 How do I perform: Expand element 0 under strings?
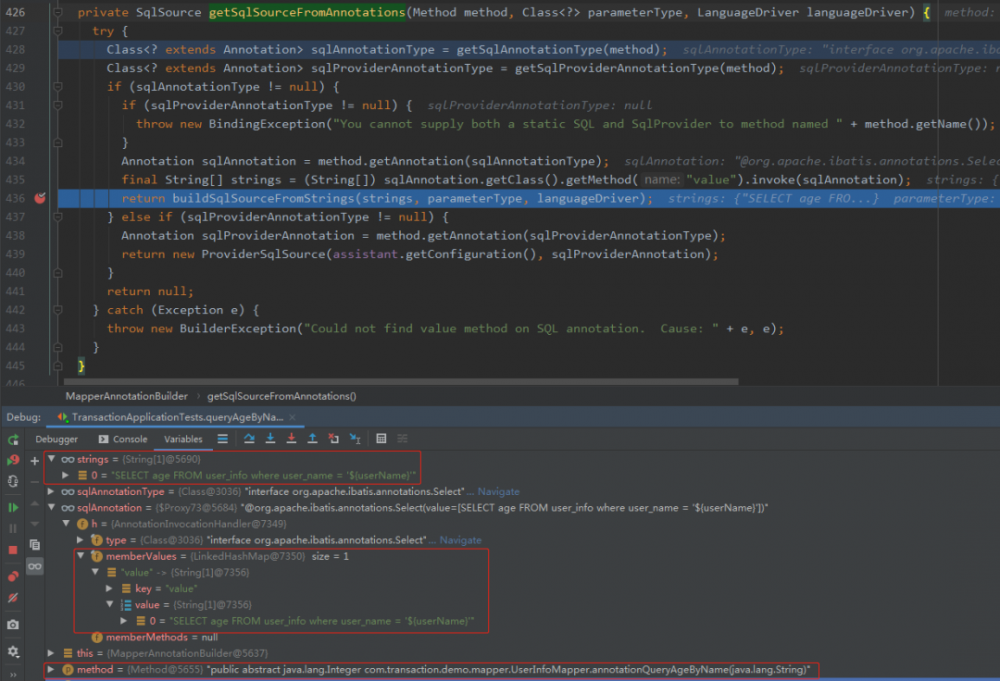point(65,475)
